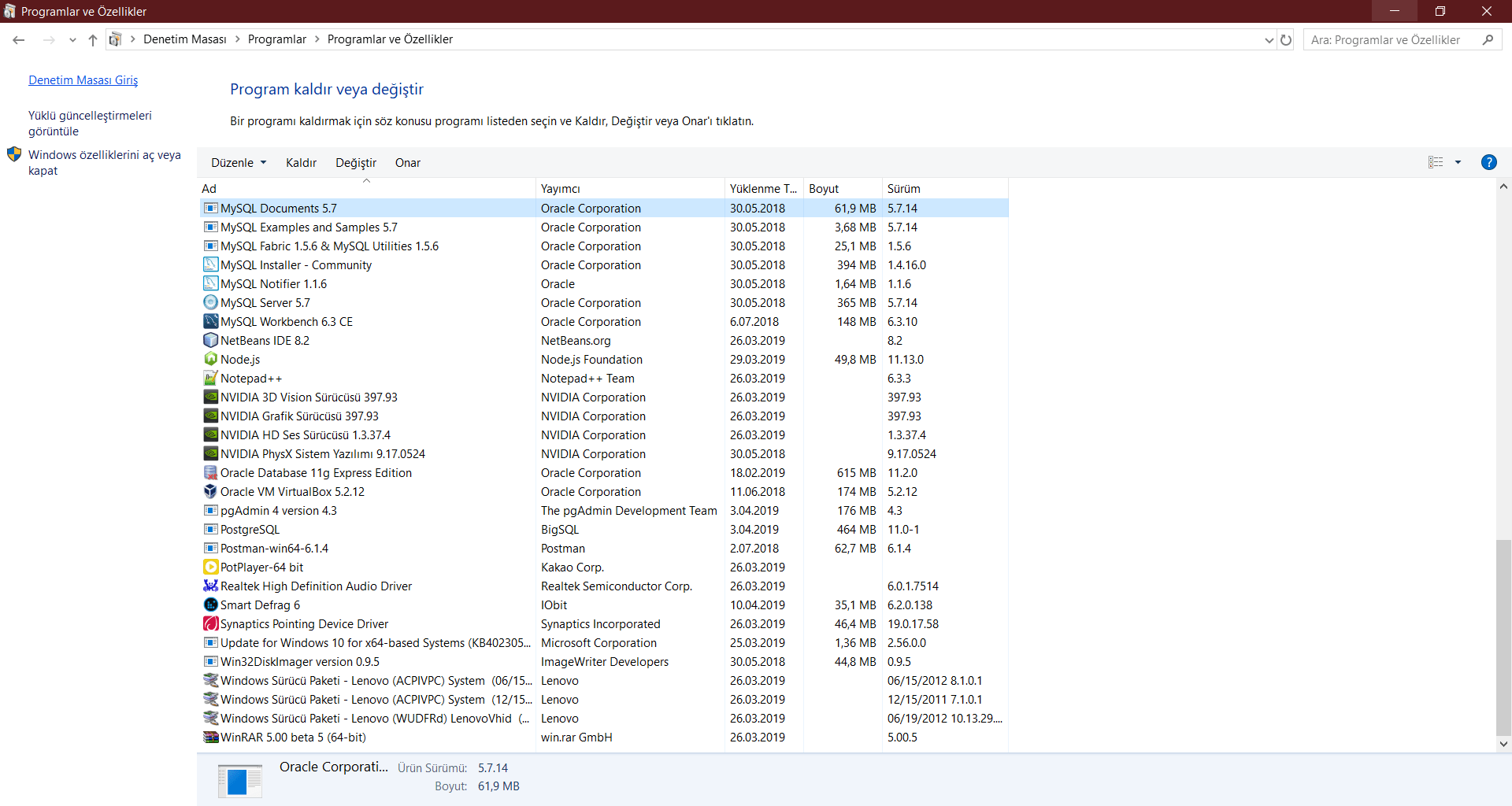Click the Programlar breadcrumb
The width and height of the screenshot is (1512, 806).
277,39
